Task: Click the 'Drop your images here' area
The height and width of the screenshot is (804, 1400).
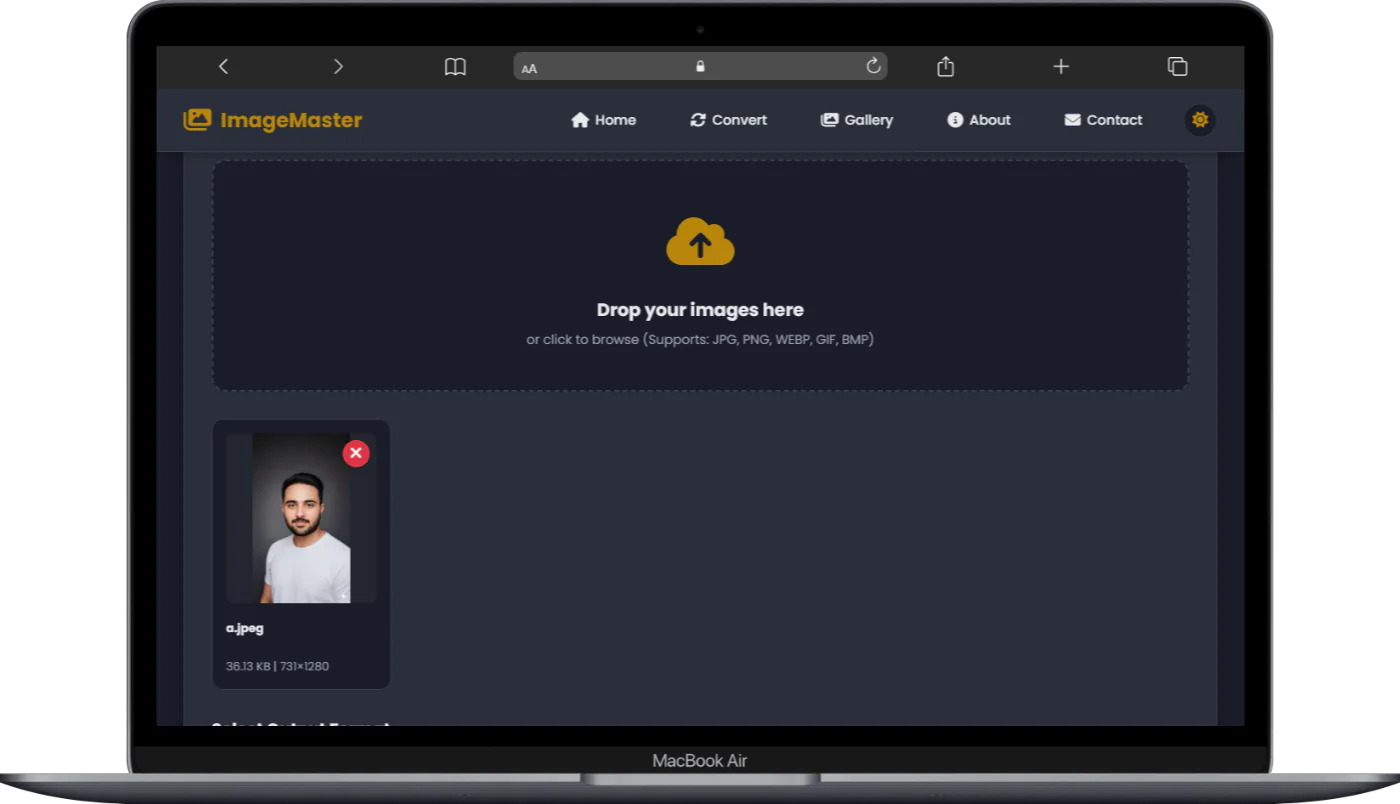Action: (700, 310)
